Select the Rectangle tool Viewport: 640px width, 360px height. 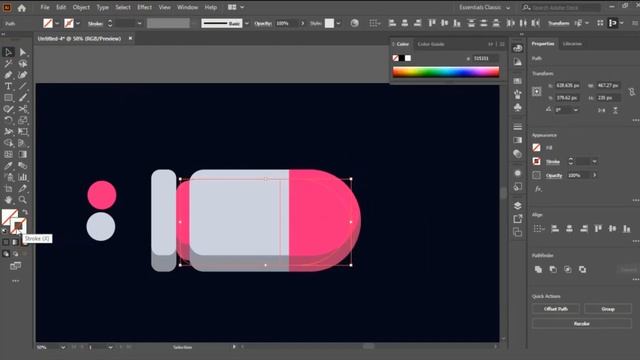pos(8,98)
